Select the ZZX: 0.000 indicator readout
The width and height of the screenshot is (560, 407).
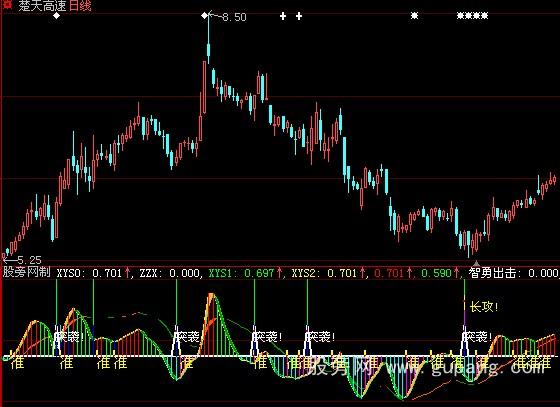(169, 273)
